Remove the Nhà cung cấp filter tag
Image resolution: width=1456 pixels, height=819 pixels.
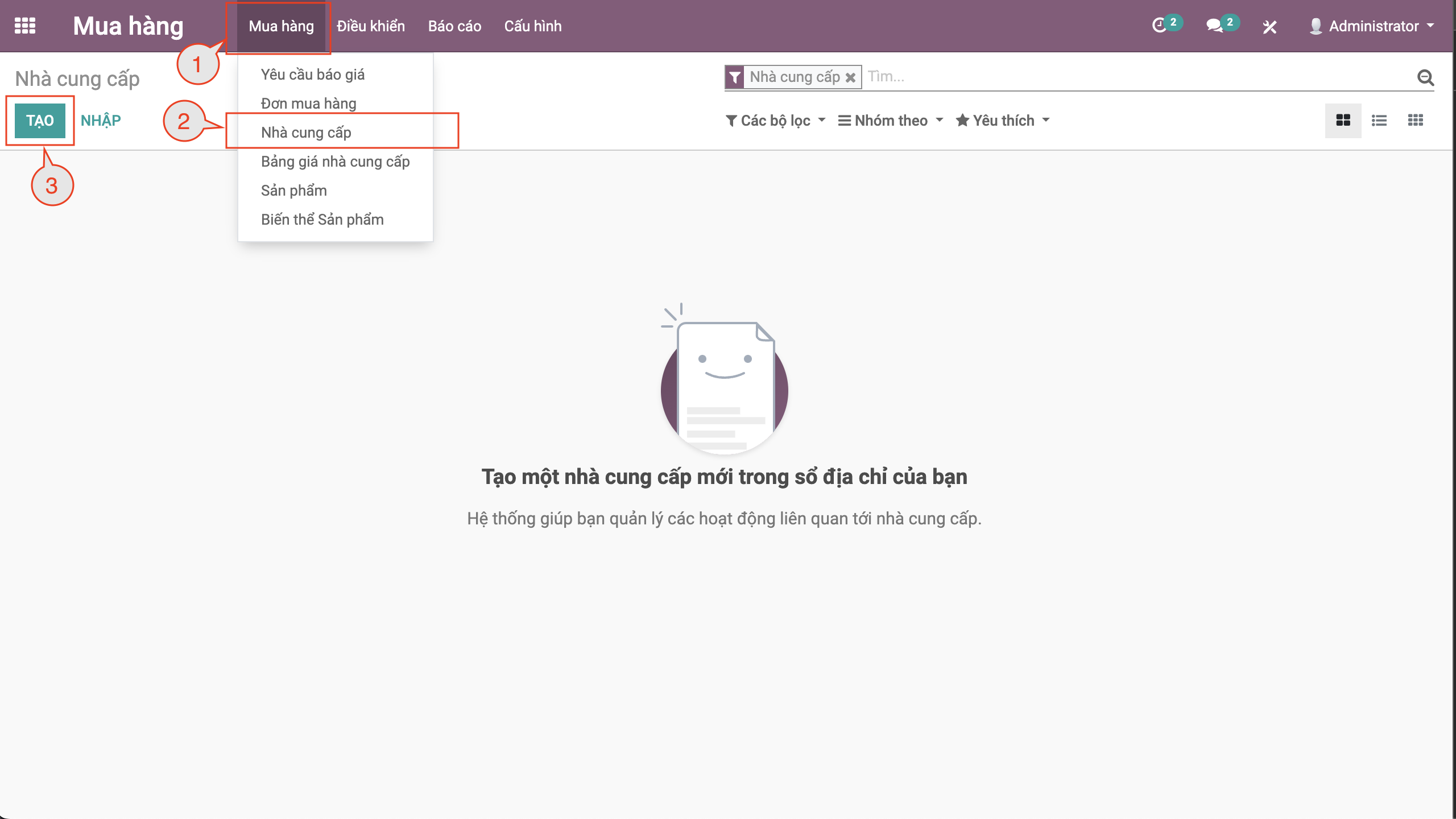[x=850, y=77]
